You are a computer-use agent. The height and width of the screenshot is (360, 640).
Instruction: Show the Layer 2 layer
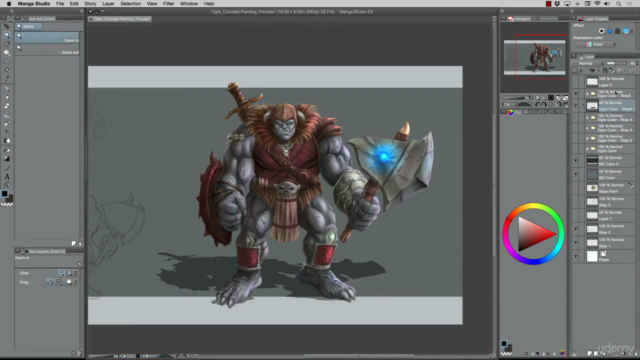pyautogui.click(x=576, y=82)
